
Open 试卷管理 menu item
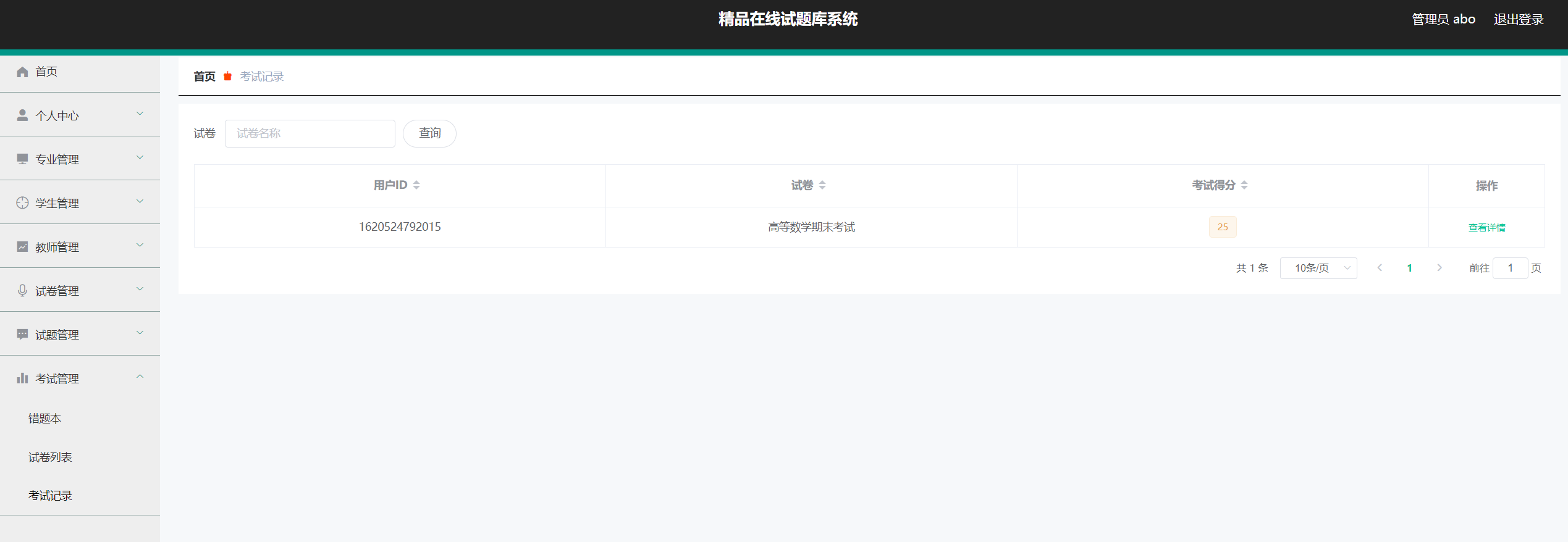(80, 291)
